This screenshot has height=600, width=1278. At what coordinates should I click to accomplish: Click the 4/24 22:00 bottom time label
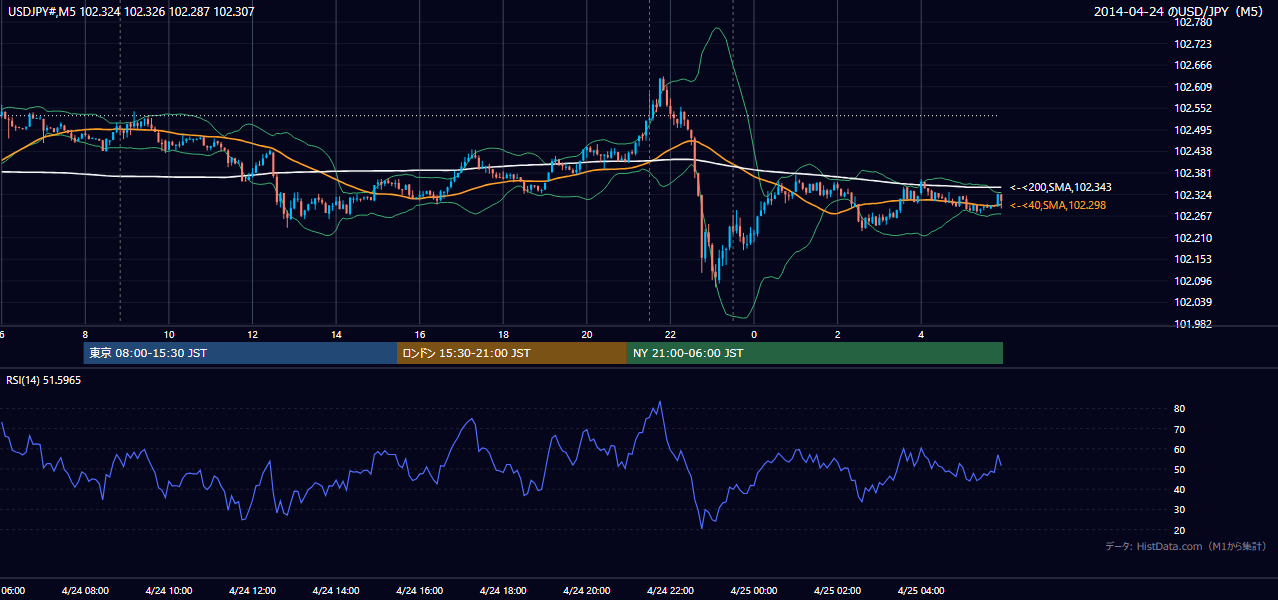pyautogui.click(x=670, y=590)
